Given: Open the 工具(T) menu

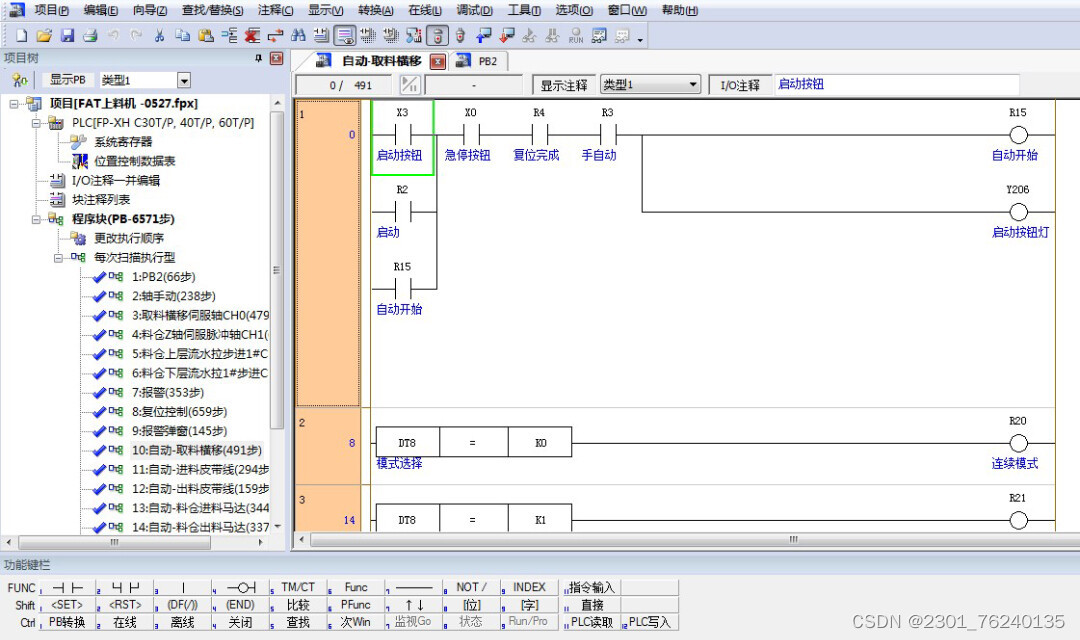Looking at the screenshot, I should pos(524,10).
